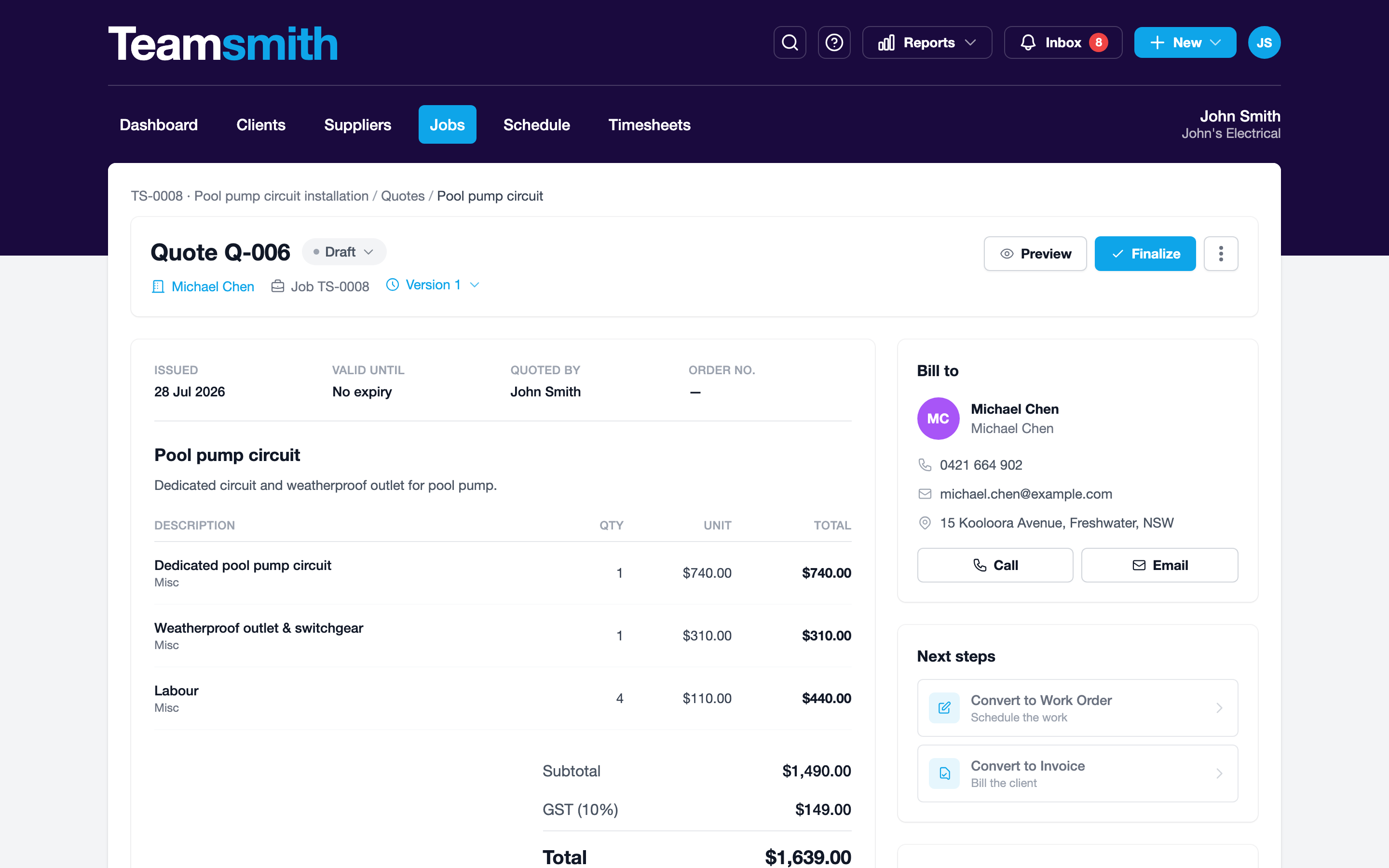Image resolution: width=1389 pixels, height=868 pixels.
Task: Open the Schedule tab
Action: [x=537, y=124]
